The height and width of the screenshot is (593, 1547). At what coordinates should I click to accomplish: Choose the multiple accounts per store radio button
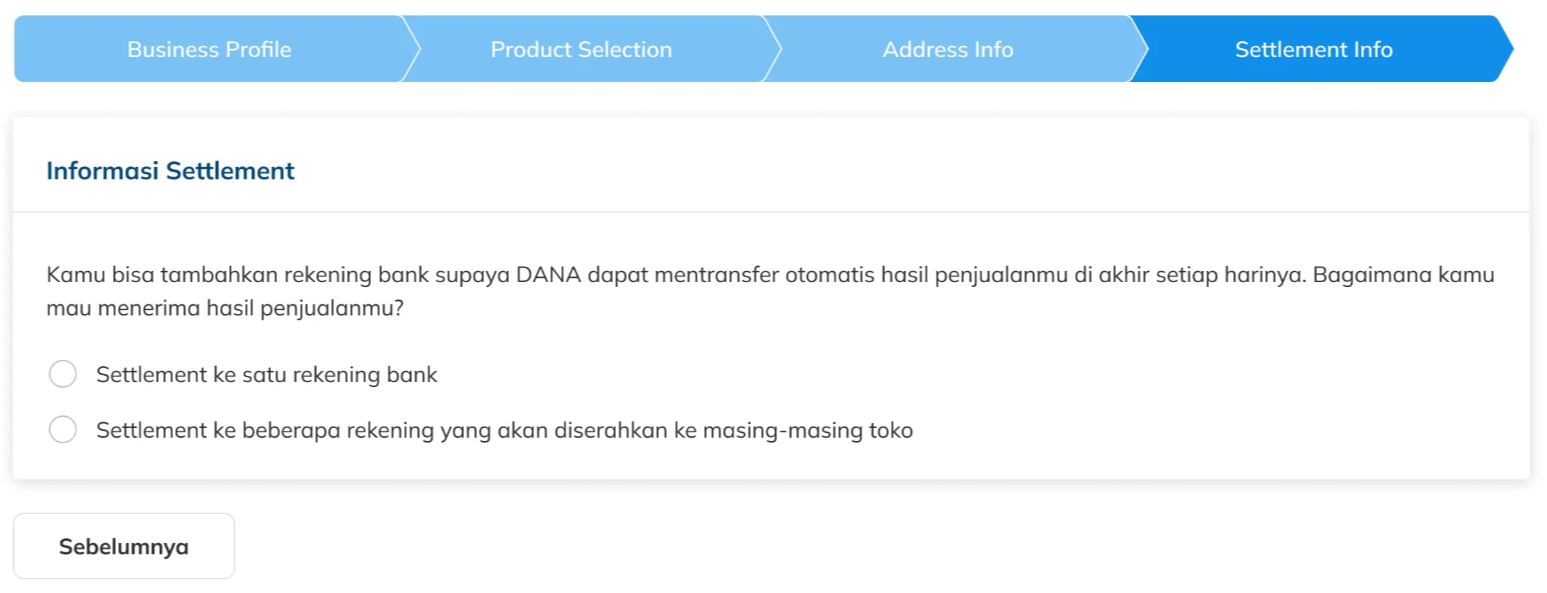pyautogui.click(x=62, y=430)
